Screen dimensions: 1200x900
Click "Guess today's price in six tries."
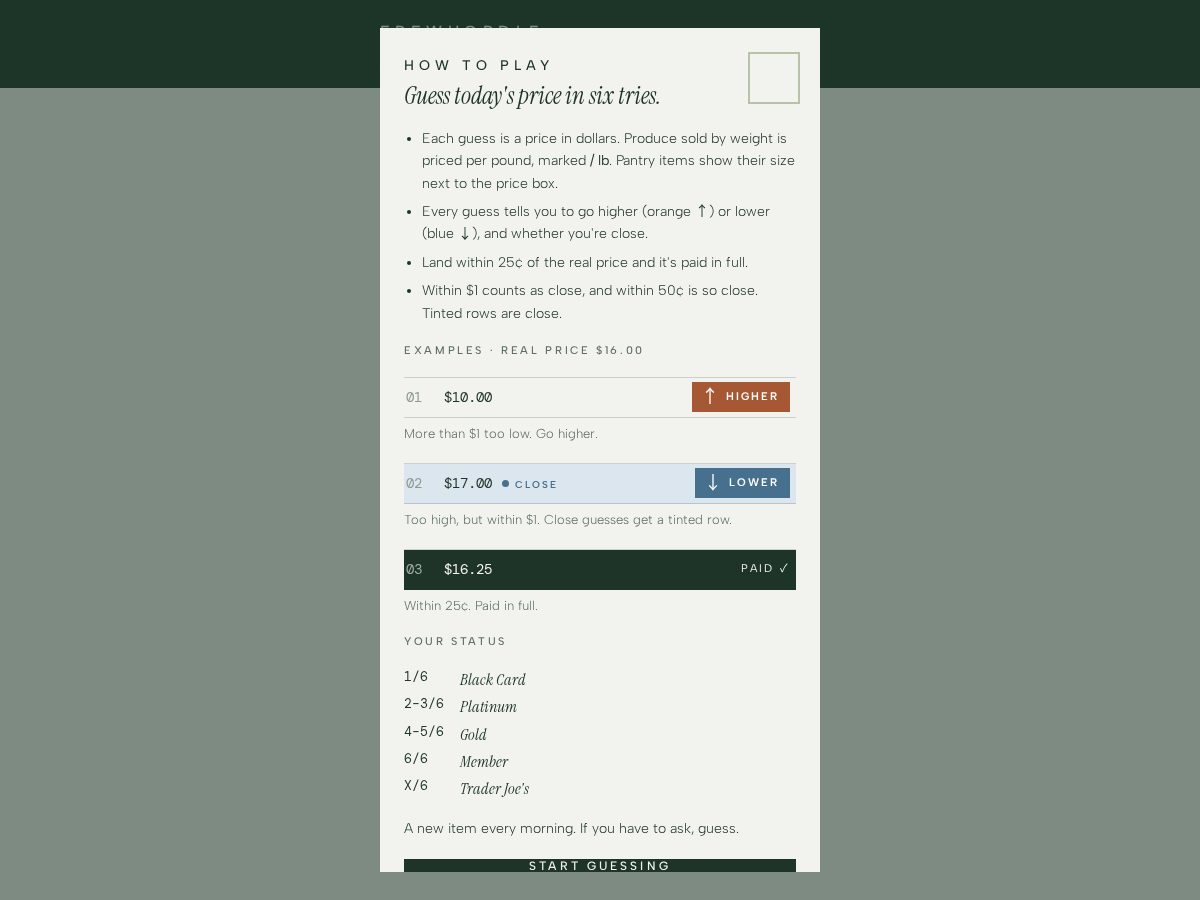coord(532,96)
